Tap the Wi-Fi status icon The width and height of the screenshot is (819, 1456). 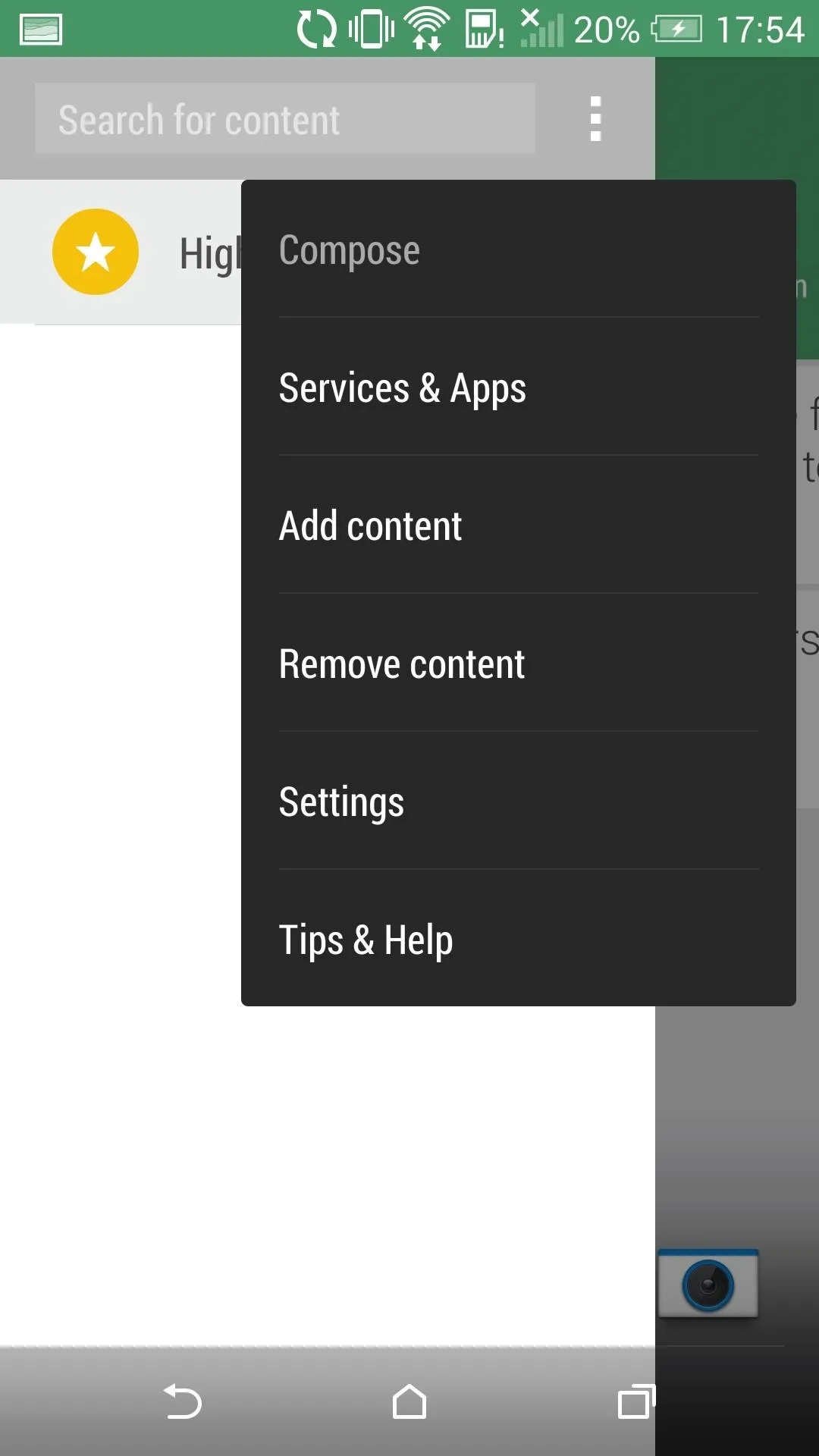point(427,29)
